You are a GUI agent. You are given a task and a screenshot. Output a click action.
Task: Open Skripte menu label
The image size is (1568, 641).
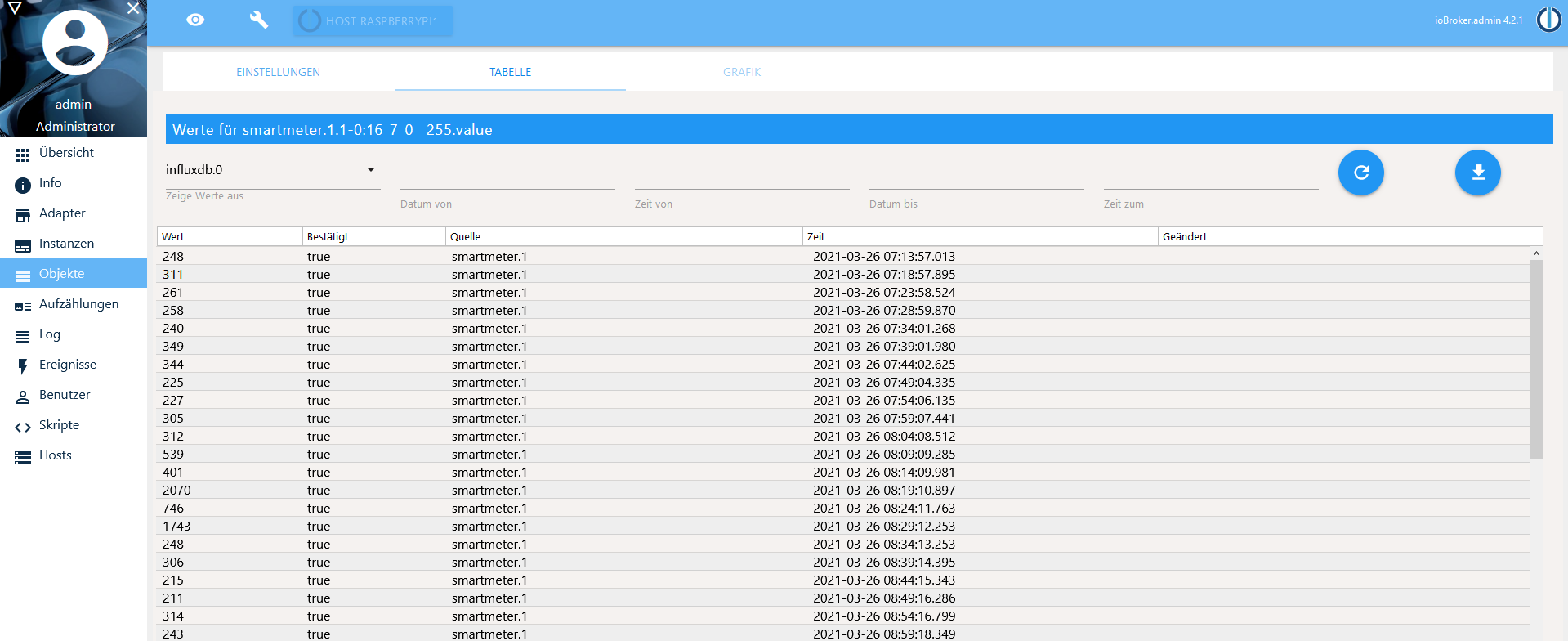click(x=59, y=425)
